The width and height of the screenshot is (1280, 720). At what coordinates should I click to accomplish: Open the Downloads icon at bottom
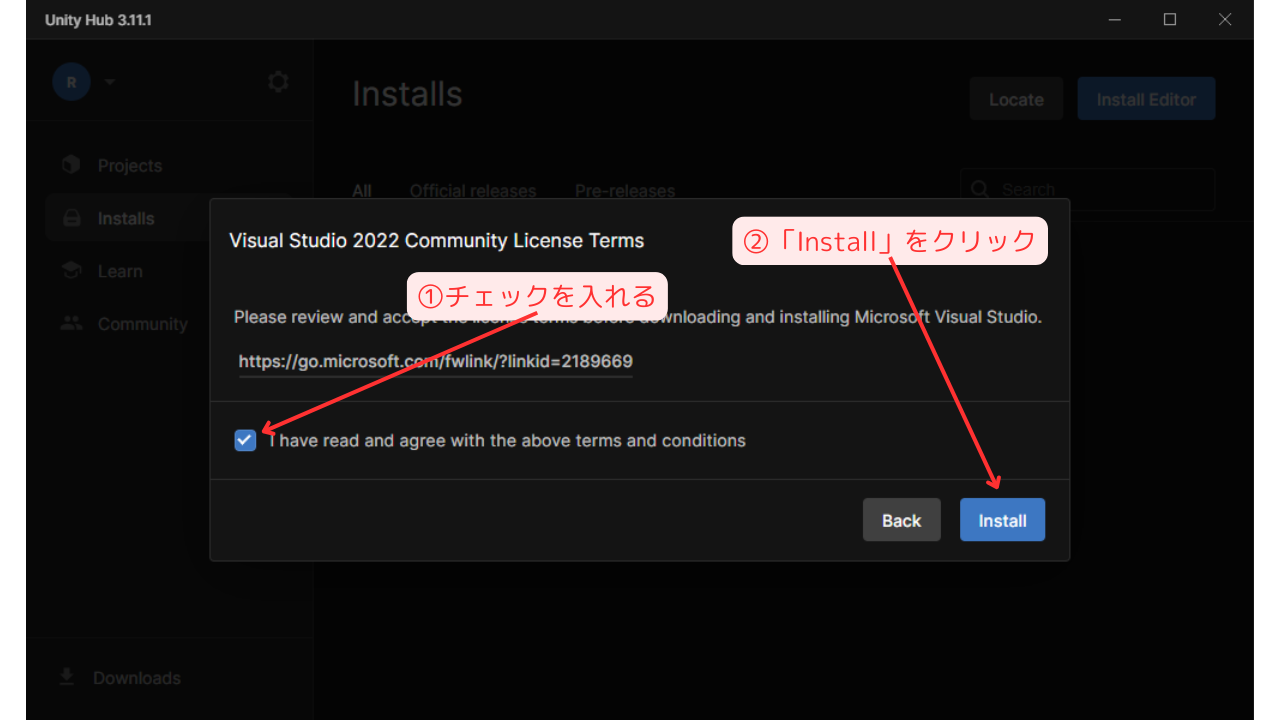[x=66, y=677]
